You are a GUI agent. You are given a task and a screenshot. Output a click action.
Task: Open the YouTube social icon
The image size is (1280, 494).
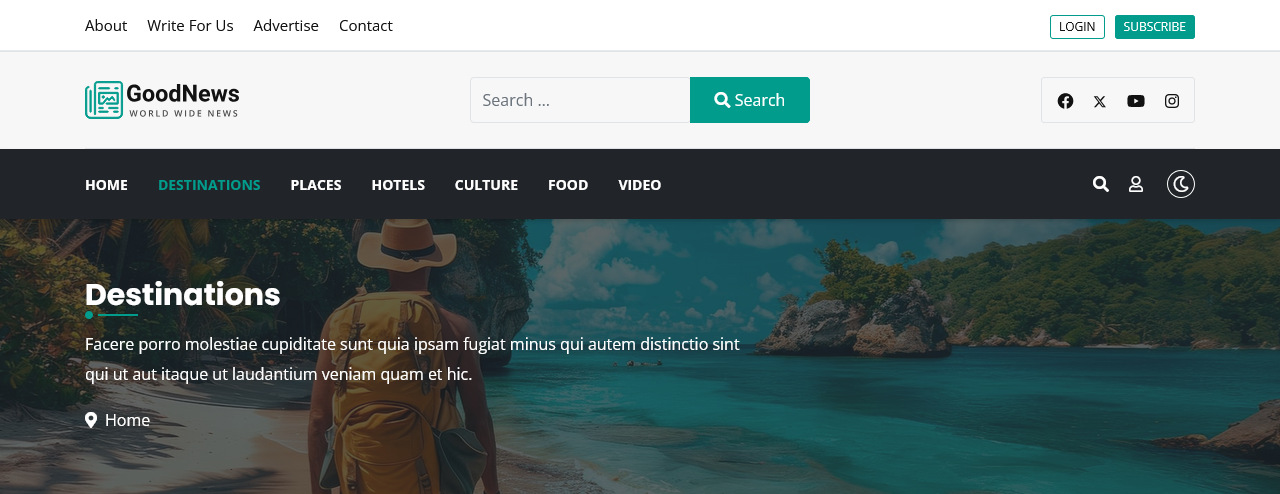[x=1136, y=101]
